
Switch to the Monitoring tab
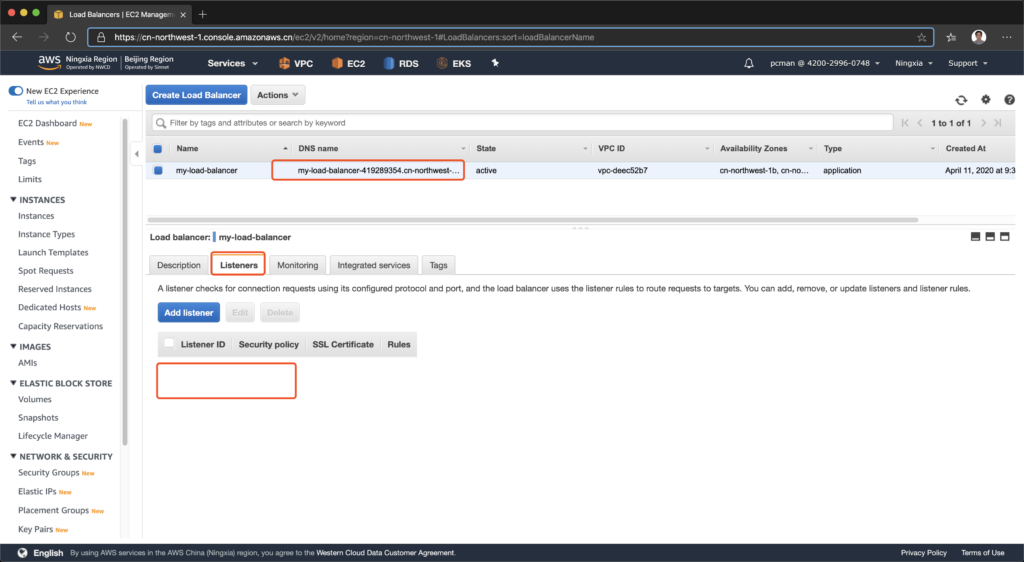[x=297, y=265]
